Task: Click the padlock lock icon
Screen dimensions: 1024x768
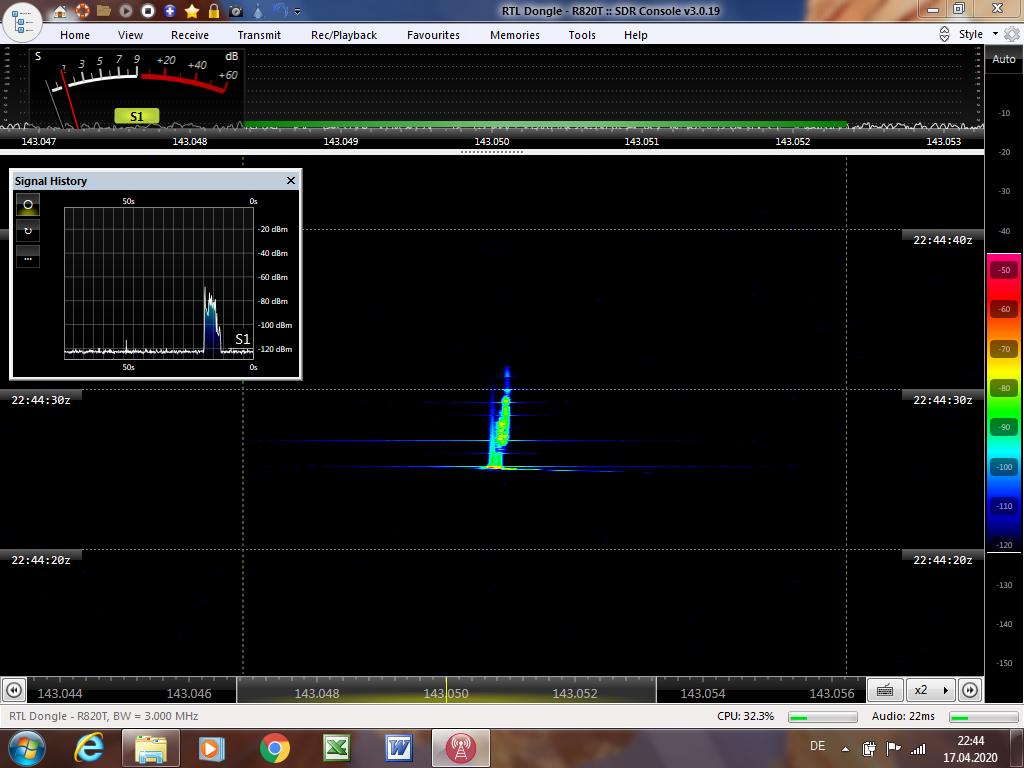Action: pyautogui.click(x=214, y=11)
